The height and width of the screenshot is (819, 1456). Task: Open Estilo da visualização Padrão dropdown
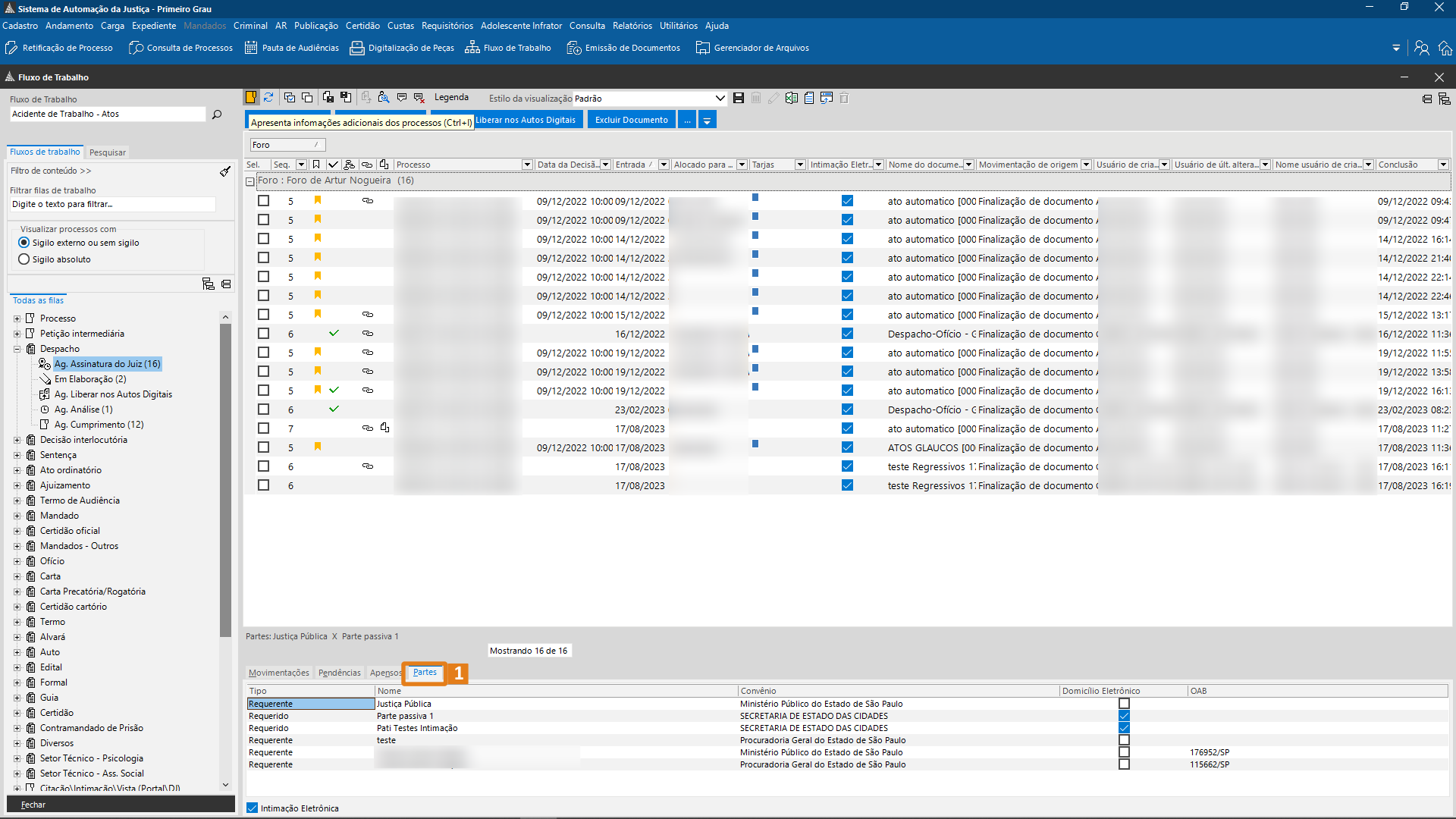coord(720,99)
